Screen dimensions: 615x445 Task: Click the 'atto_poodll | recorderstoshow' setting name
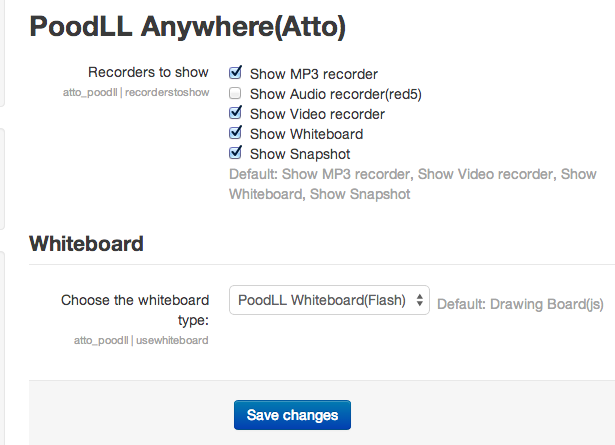[136, 93]
